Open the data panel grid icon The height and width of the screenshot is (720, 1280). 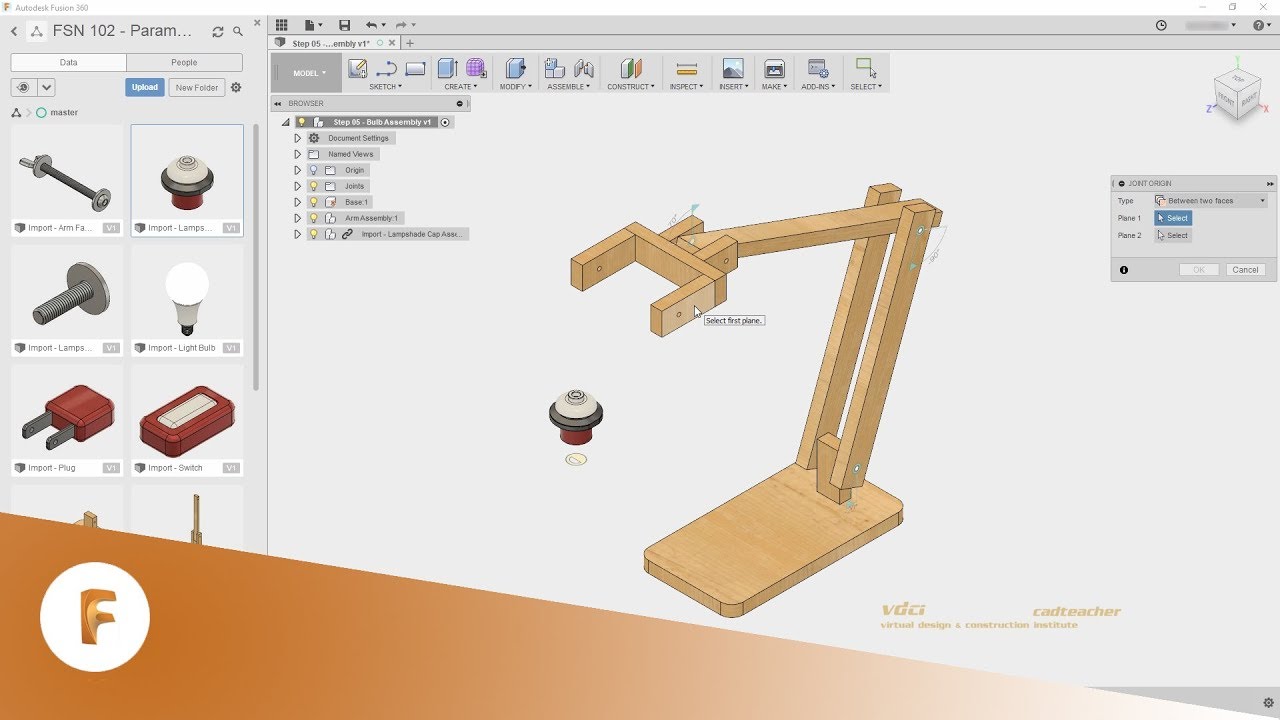(281, 25)
